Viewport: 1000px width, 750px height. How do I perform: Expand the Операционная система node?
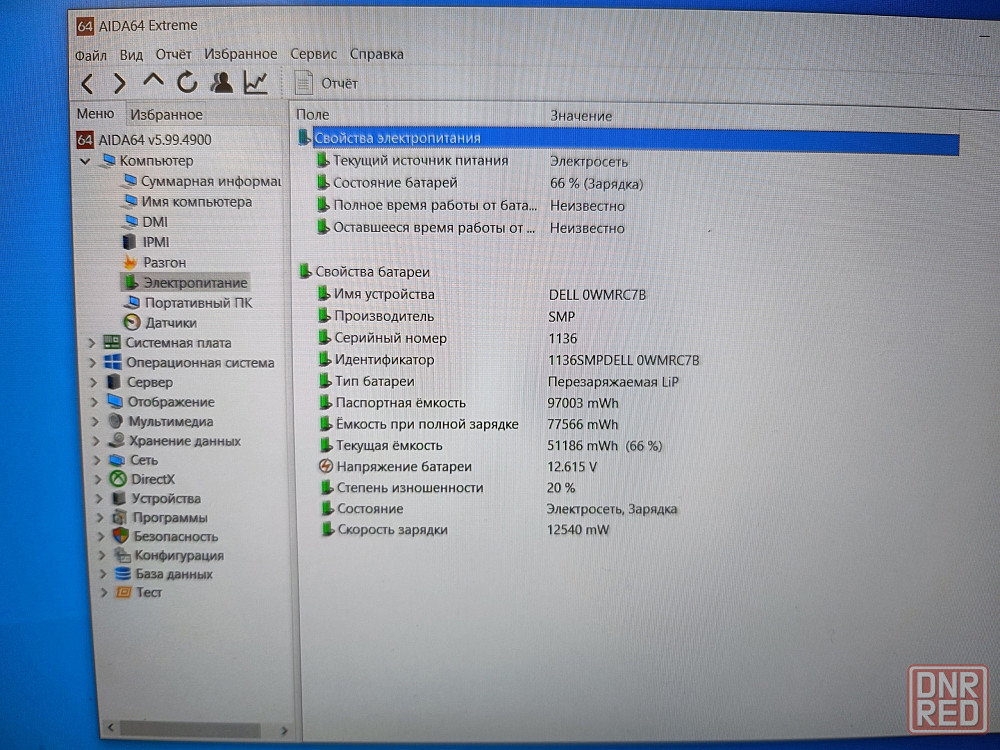(x=92, y=363)
